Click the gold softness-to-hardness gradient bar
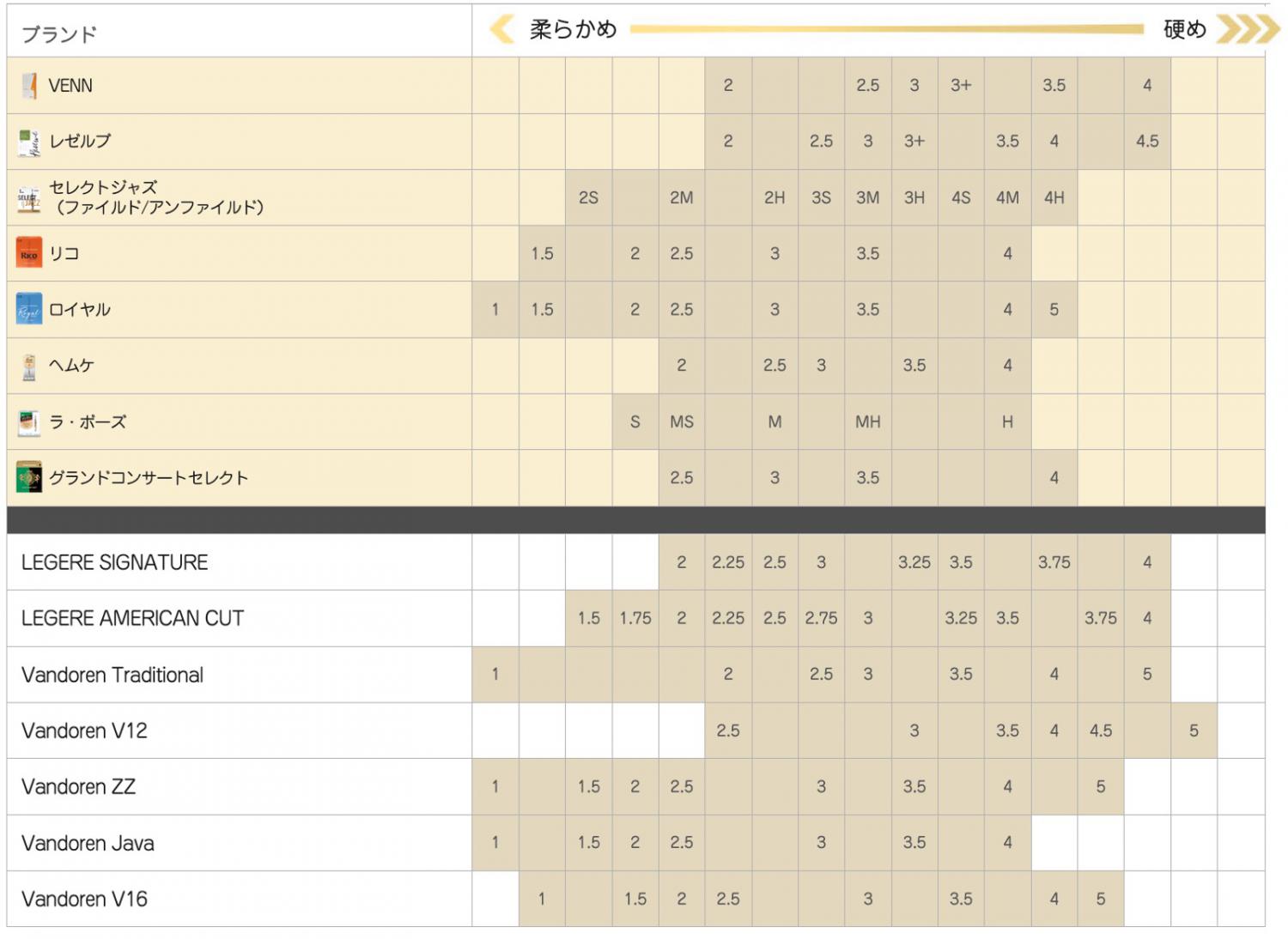The image size is (1288, 939). point(886,29)
